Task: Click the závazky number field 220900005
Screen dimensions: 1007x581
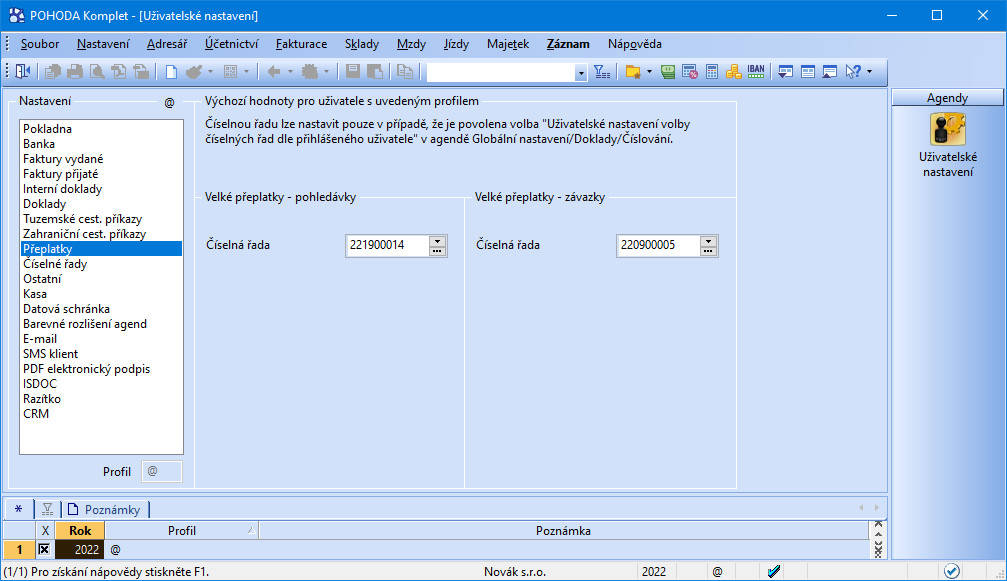Action: (x=658, y=245)
